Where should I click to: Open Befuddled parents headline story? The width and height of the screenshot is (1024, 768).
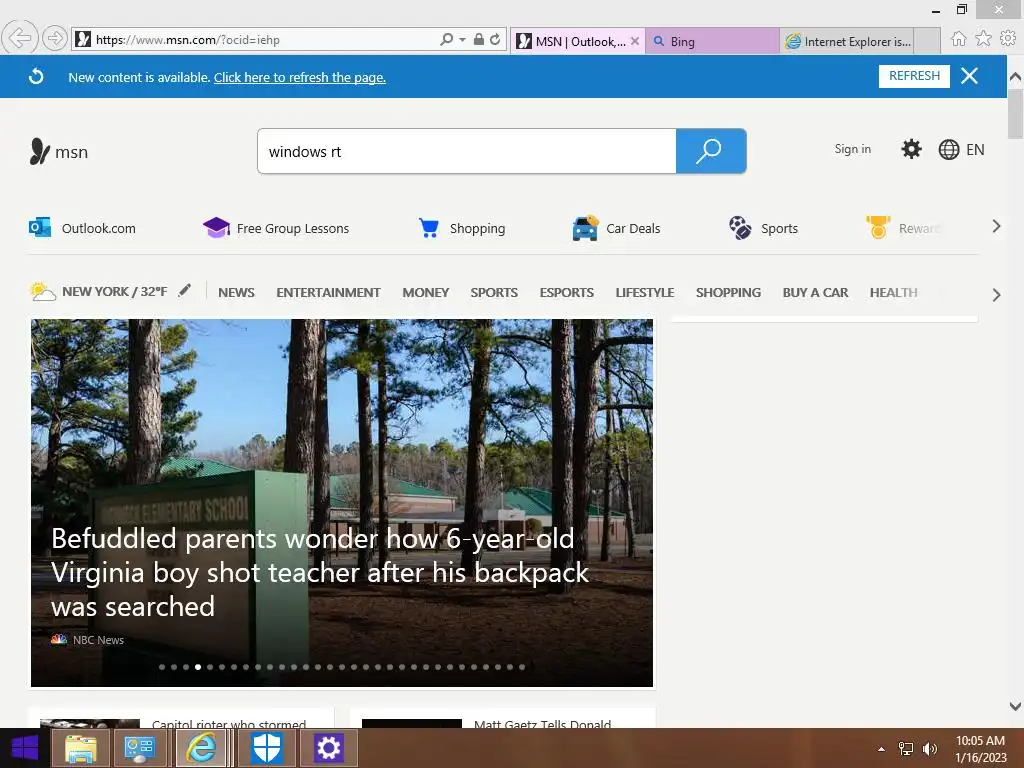320,572
